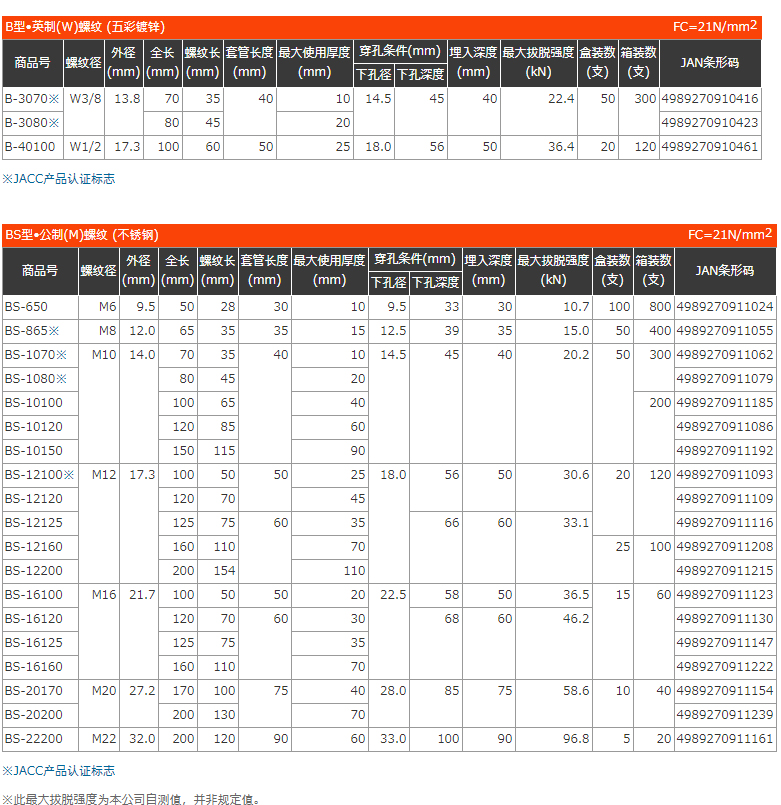Select JAN barcode 4989270911093
This screenshot has width=781, height=805.
click(725, 475)
